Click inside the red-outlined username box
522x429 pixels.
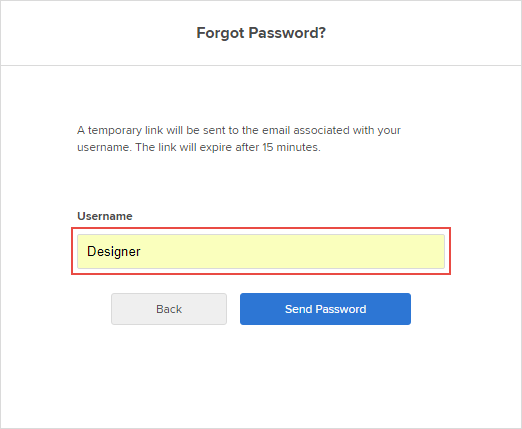[261, 251]
